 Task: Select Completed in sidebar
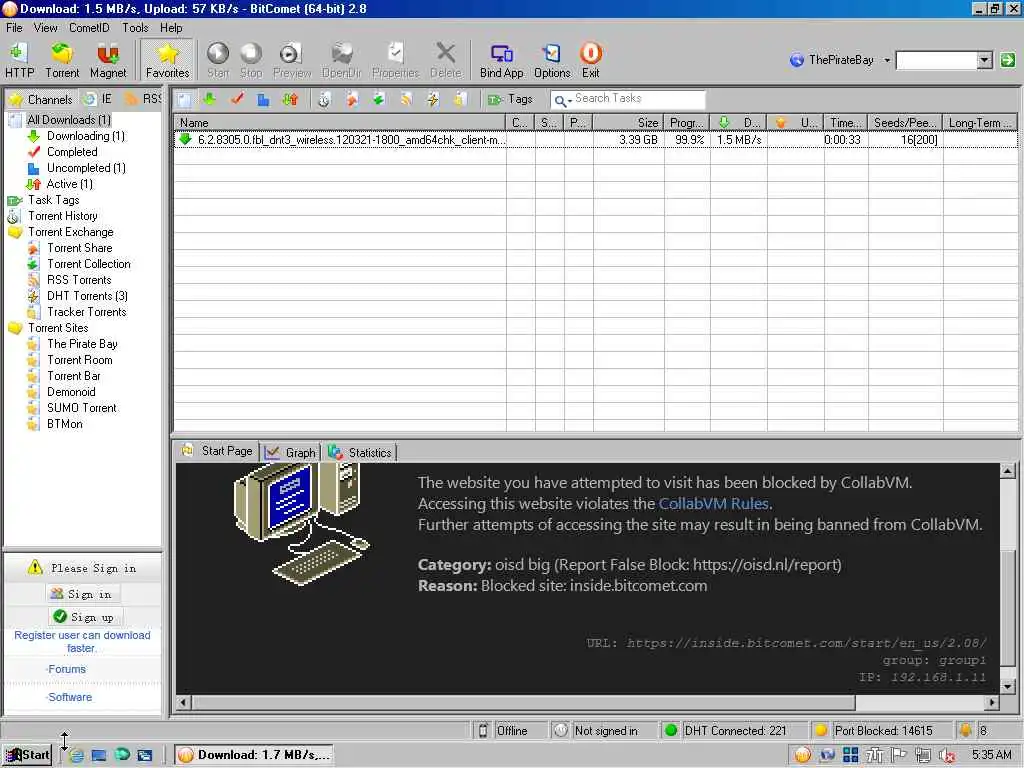click(72, 152)
